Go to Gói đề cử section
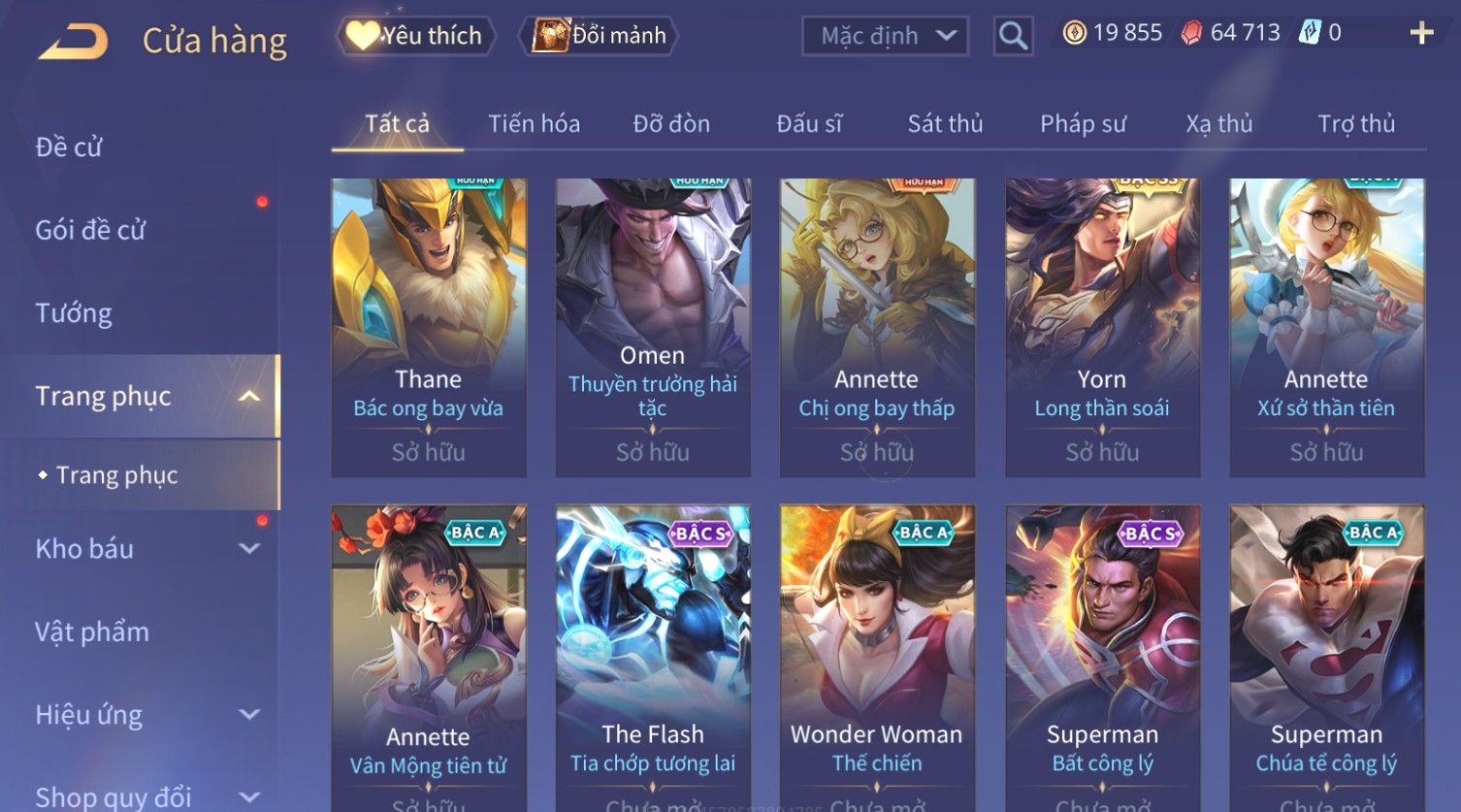Viewport: 1461px width, 812px height. click(x=90, y=230)
